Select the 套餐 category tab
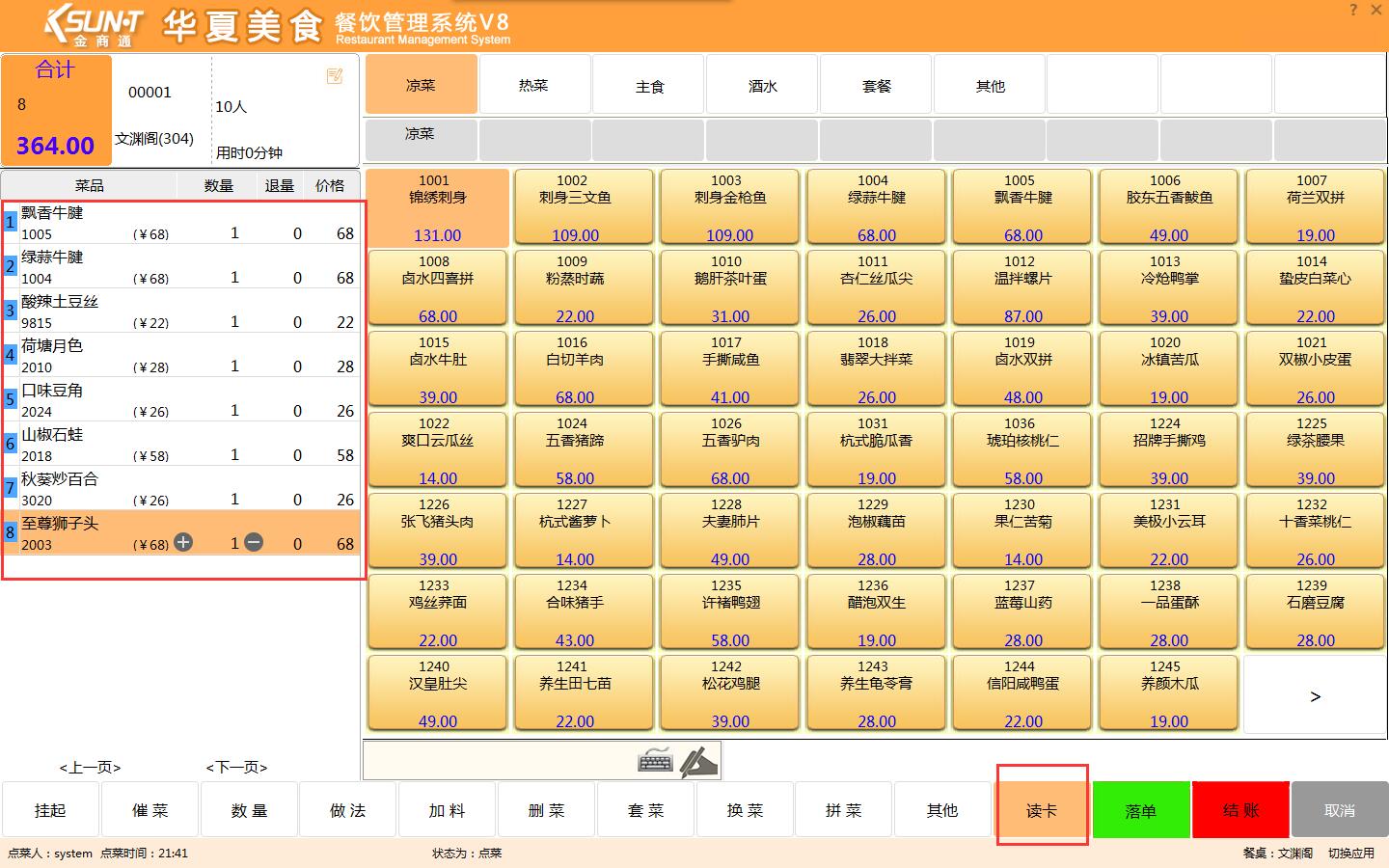This screenshot has height=868, width=1389. pos(876,85)
